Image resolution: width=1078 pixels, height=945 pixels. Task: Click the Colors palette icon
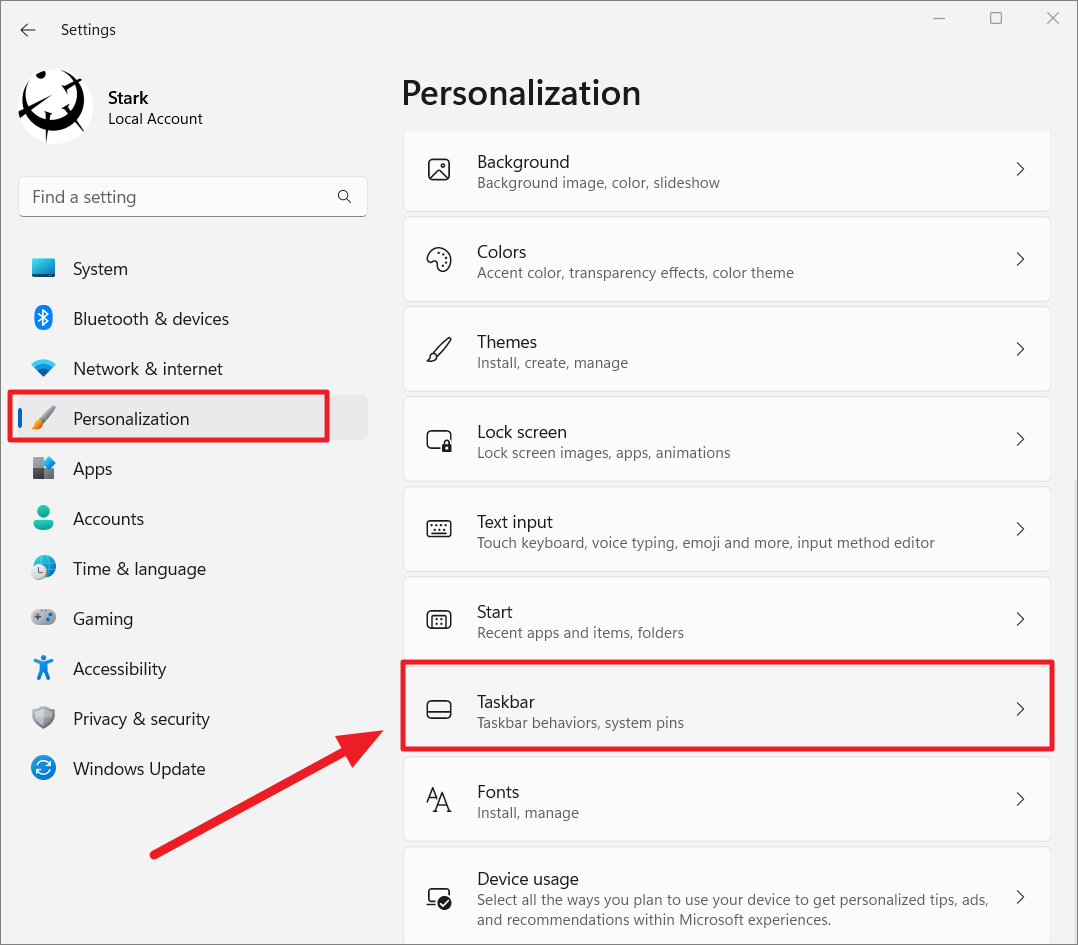point(439,259)
